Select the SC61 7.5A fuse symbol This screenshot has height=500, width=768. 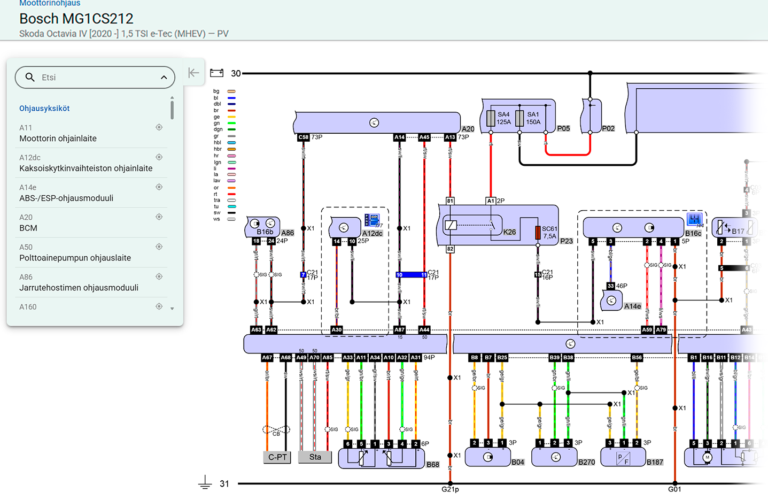click(537, 234)
